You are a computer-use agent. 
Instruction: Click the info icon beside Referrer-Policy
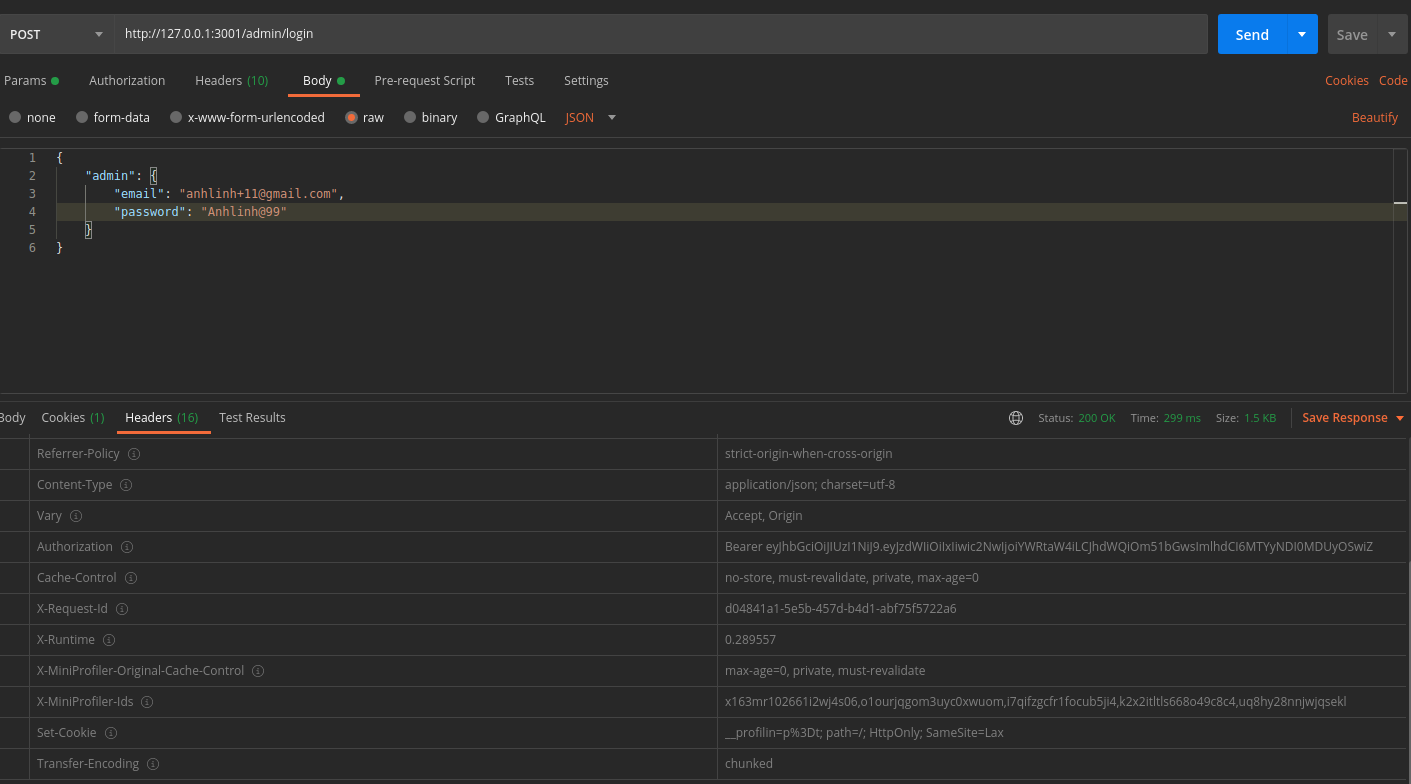click(x=135, y=453)
